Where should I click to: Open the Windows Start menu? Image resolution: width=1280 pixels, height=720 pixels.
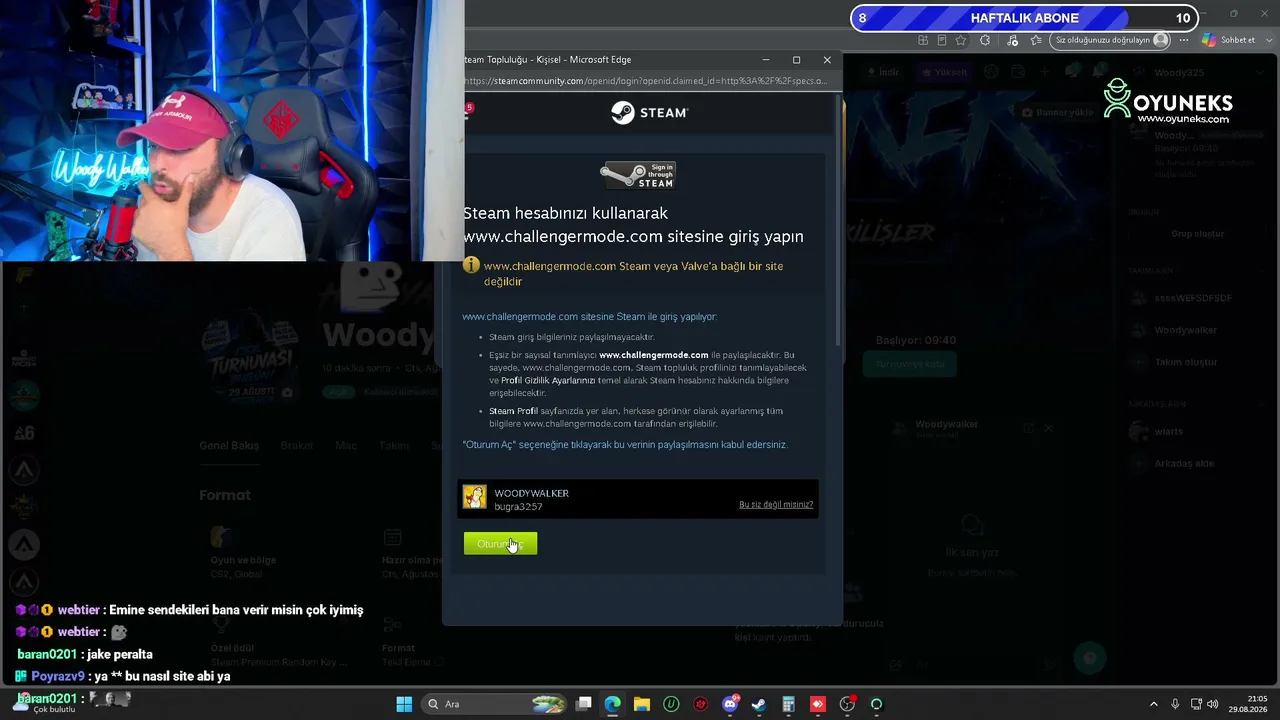point(404,704)
